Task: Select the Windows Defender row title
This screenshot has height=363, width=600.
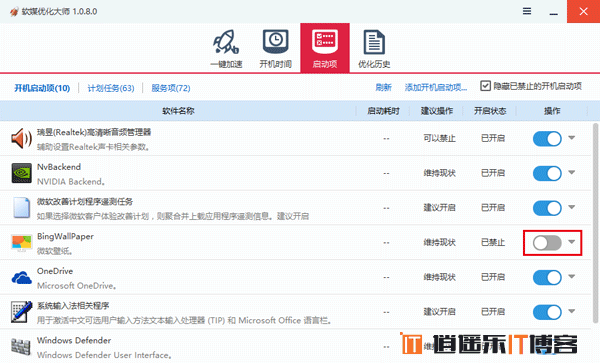Action: tap(74, 340)
